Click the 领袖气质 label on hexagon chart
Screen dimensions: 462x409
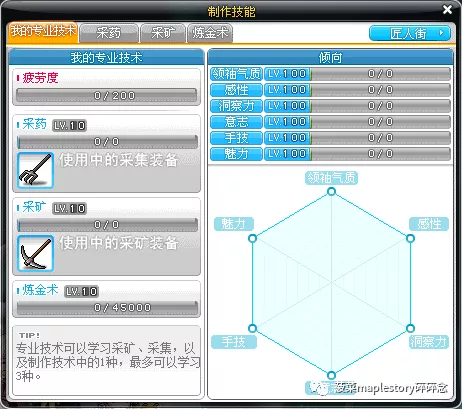click(331, 178)
